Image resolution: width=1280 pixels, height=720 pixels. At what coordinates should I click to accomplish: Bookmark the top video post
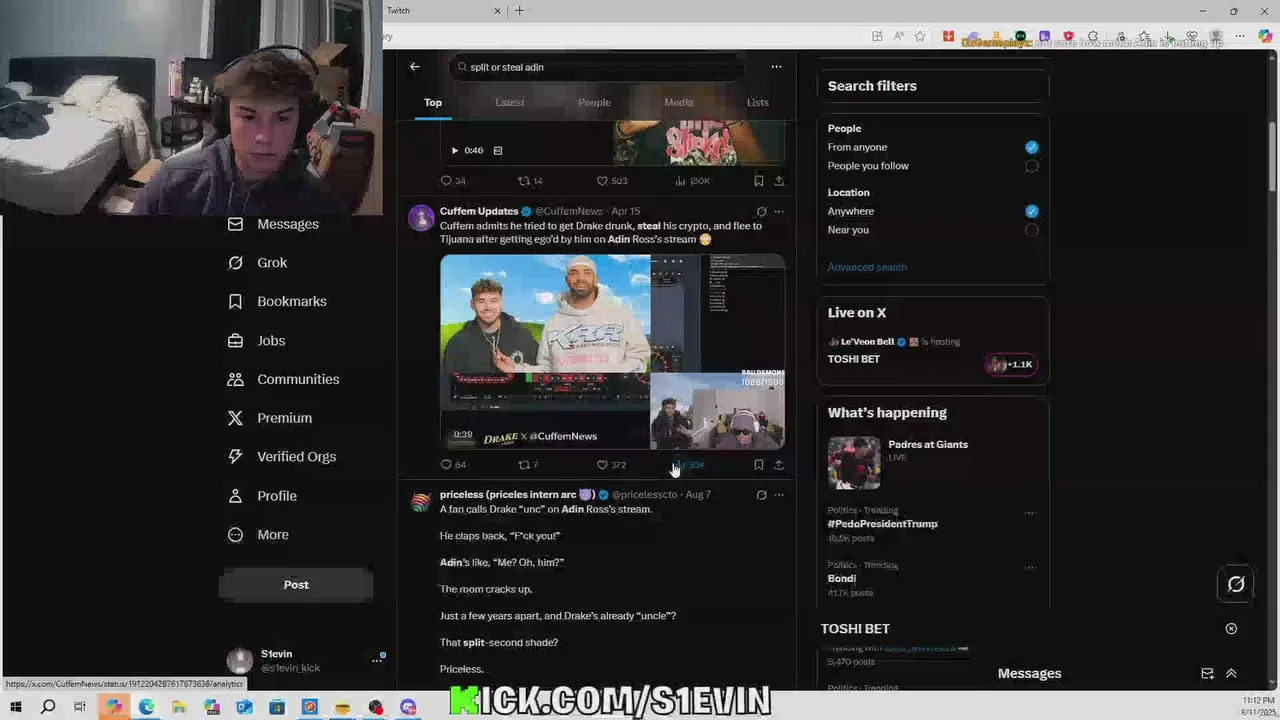[x=759, y=181]
